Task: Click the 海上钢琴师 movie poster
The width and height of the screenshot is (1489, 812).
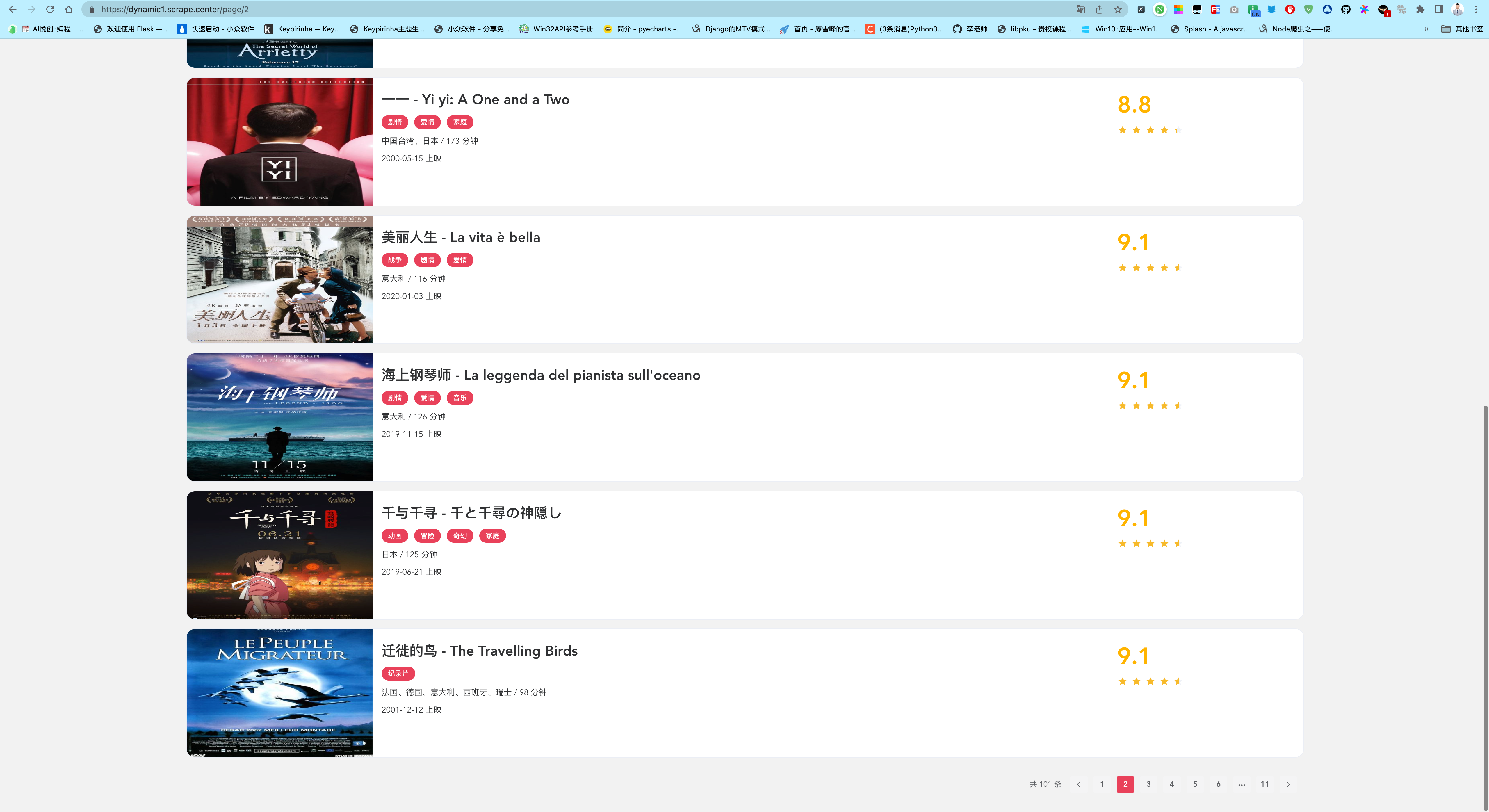Action: tap(280, 417)
